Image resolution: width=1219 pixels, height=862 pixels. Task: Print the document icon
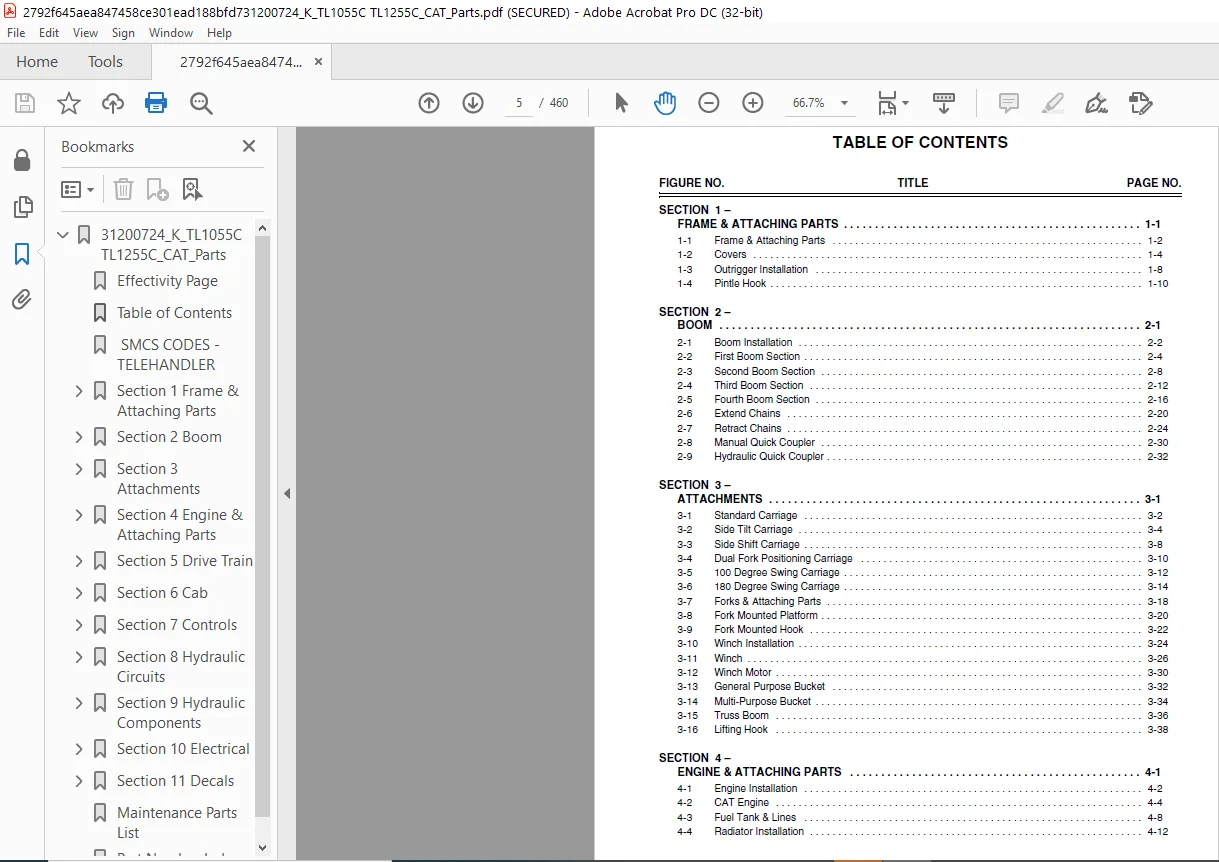156,103
